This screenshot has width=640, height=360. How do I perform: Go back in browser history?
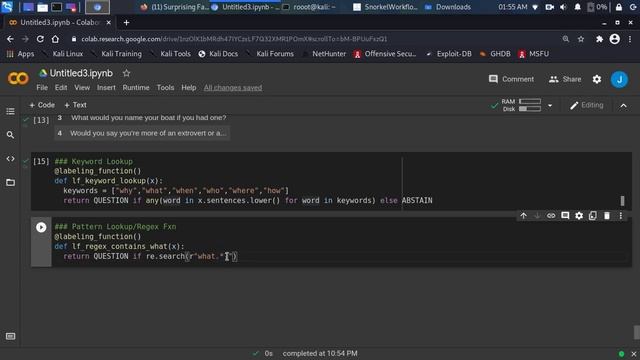[10, 39]
